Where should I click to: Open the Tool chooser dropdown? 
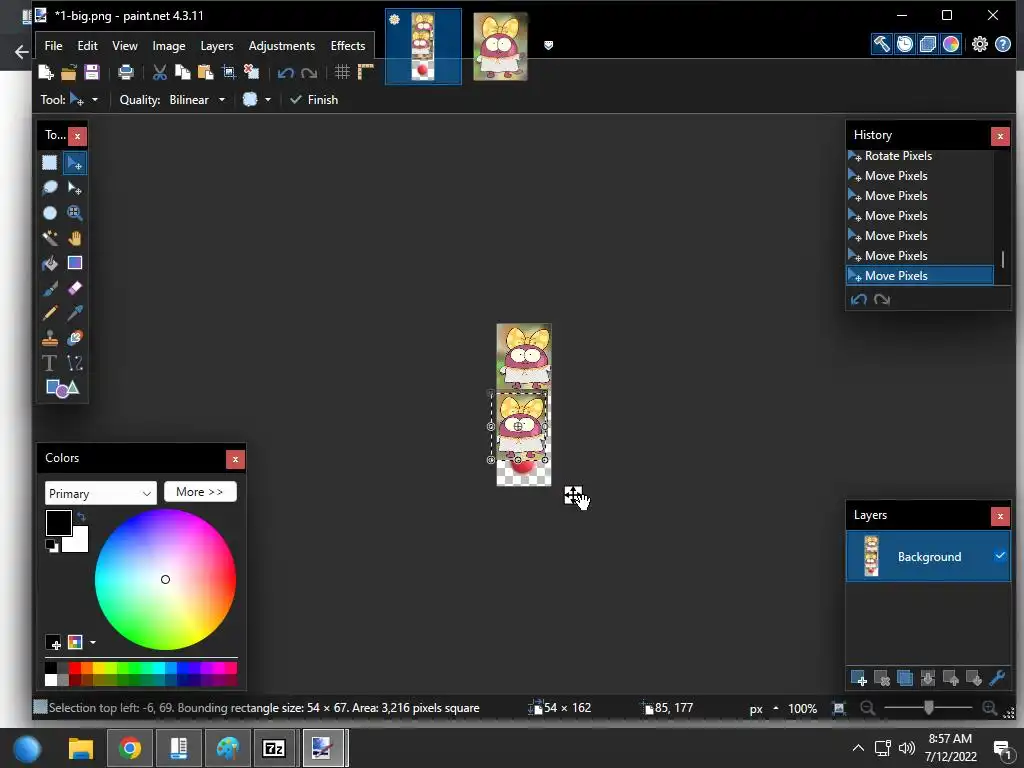tap(95, 100)
